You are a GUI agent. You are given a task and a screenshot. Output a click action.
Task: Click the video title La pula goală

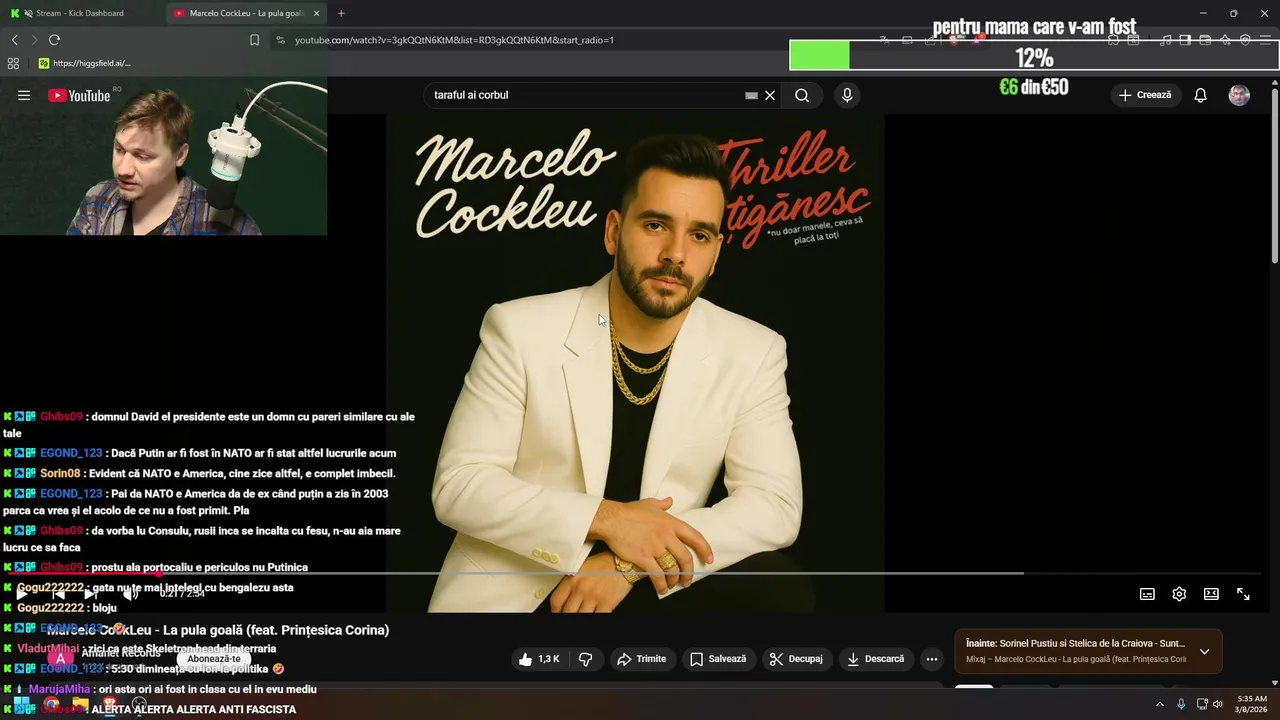(x=218, y=630)
